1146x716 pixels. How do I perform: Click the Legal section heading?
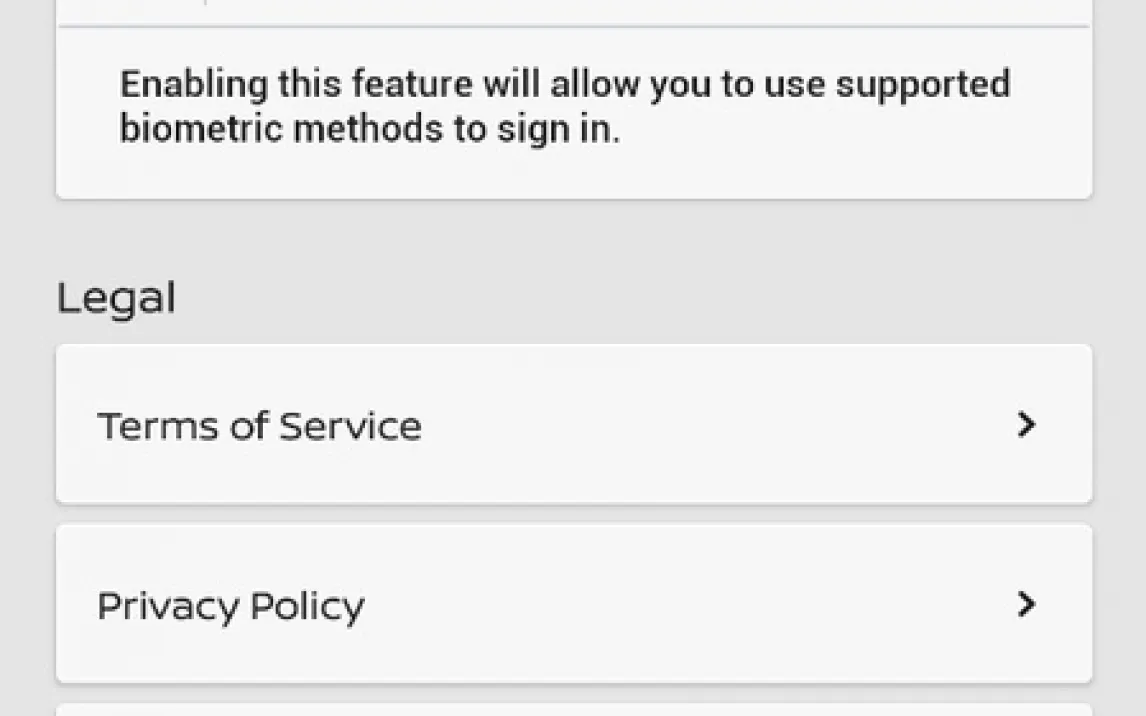pyautogui.click(x=116, y=298)
